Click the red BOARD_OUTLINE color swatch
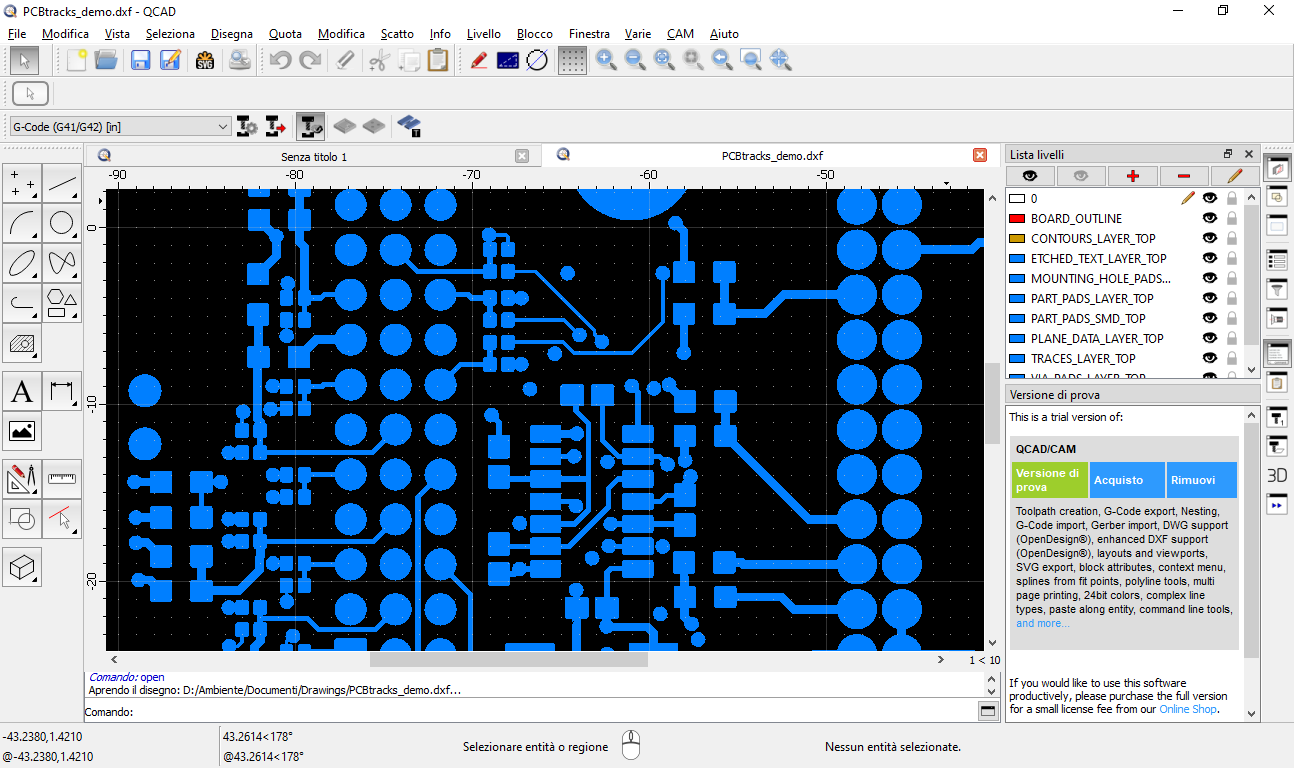The height and width of the screenshot is (768, 1294). click(1017, 218)
